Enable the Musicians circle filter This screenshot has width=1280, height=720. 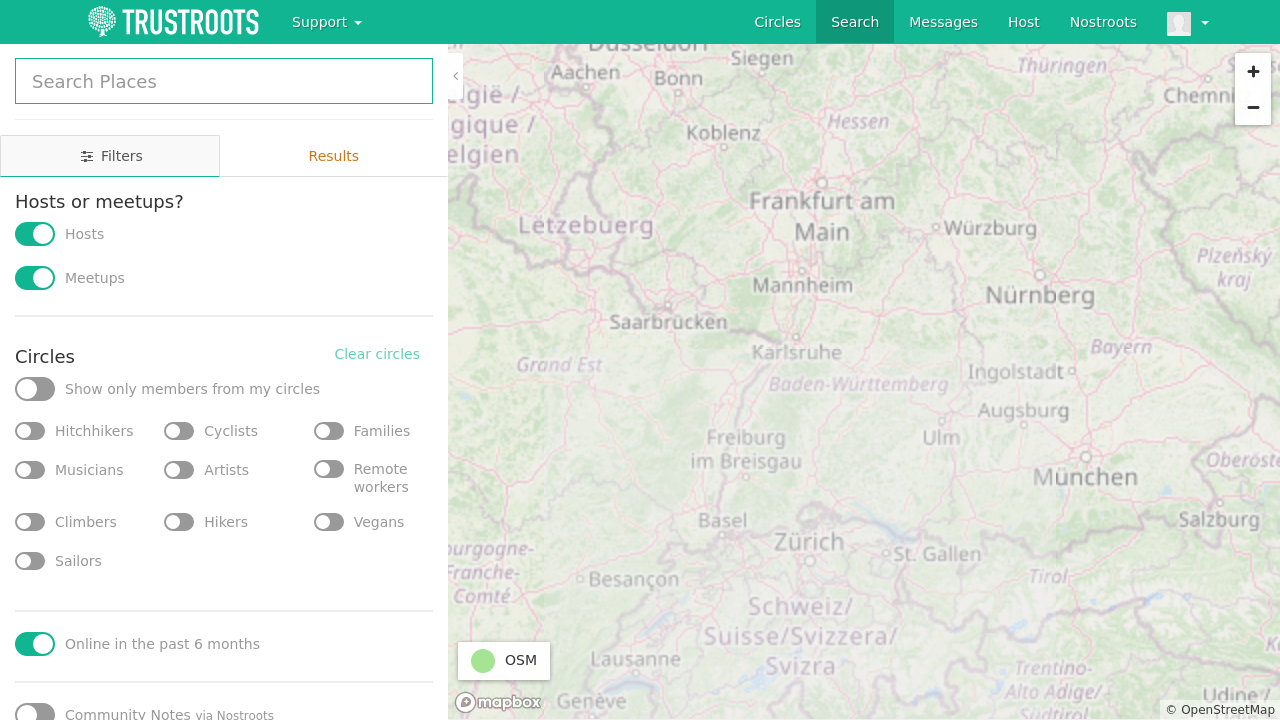pyautogui.click(x=30, y=470)
